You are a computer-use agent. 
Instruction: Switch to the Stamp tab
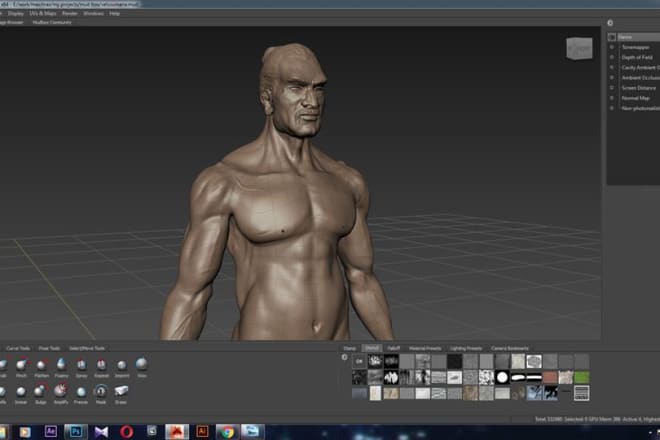point(350,349)
